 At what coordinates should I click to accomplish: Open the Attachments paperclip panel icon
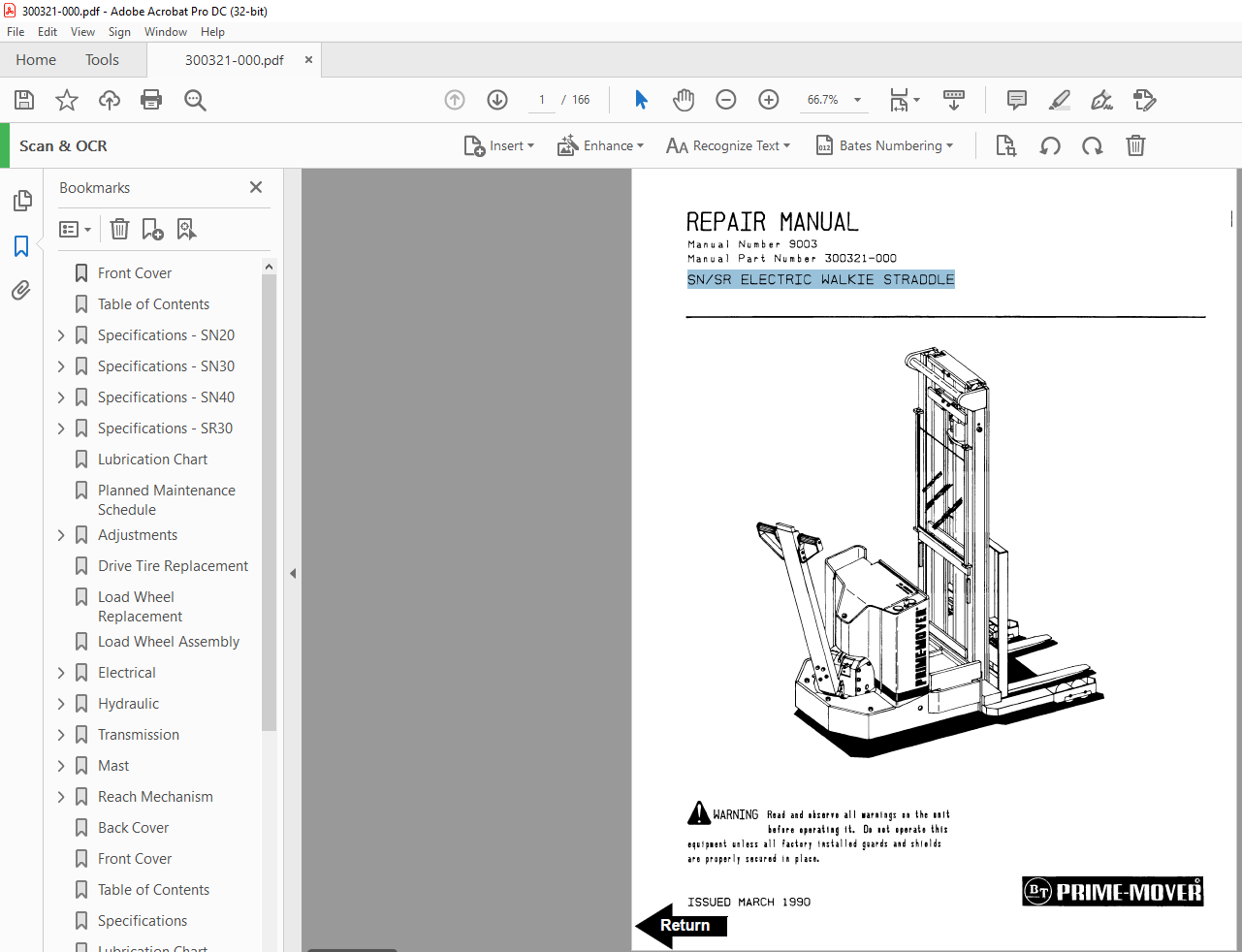[x=21, y=290]
